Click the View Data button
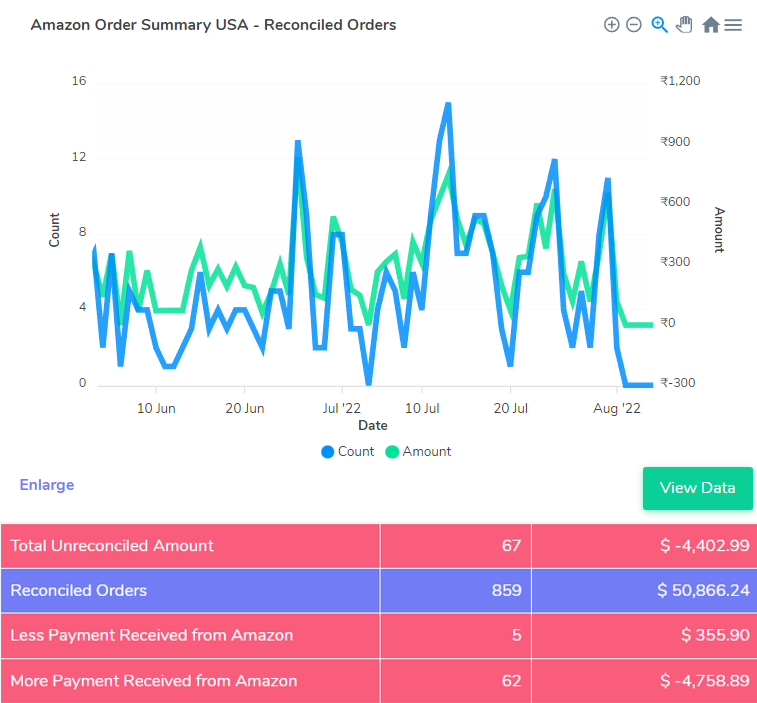The image size is (757, 703). tap(698, 488)
